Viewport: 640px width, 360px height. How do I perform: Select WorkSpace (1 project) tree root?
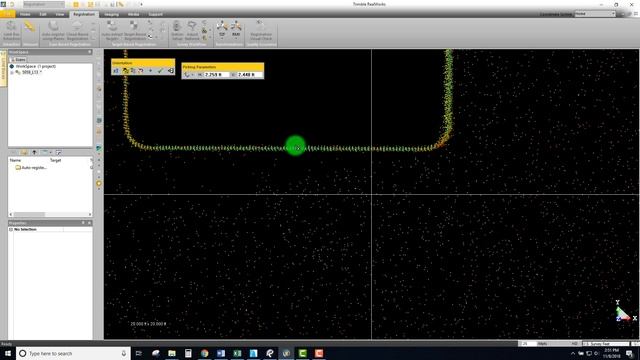click(36, 66)
